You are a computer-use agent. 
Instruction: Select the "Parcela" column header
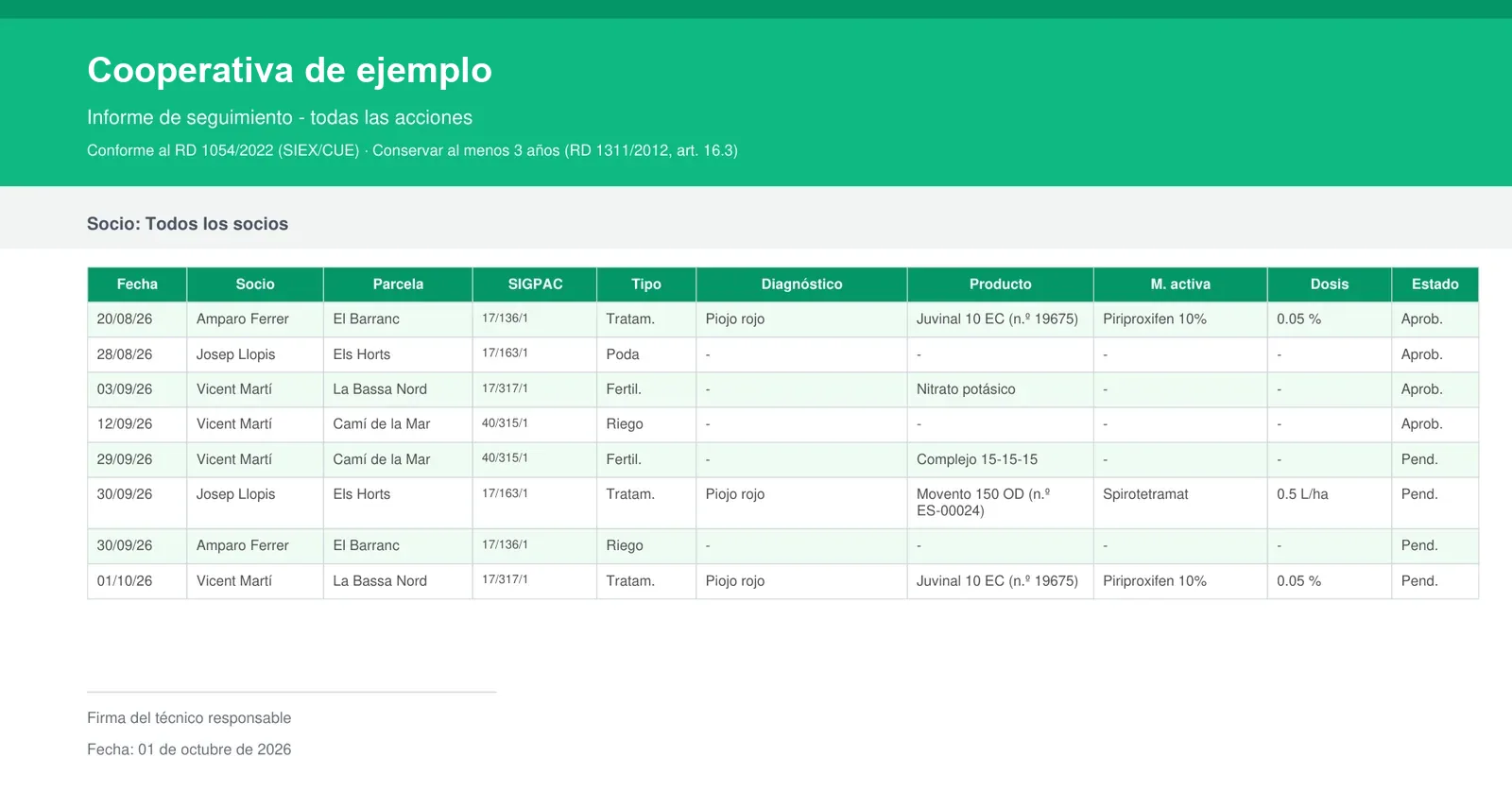pos(398,284)
